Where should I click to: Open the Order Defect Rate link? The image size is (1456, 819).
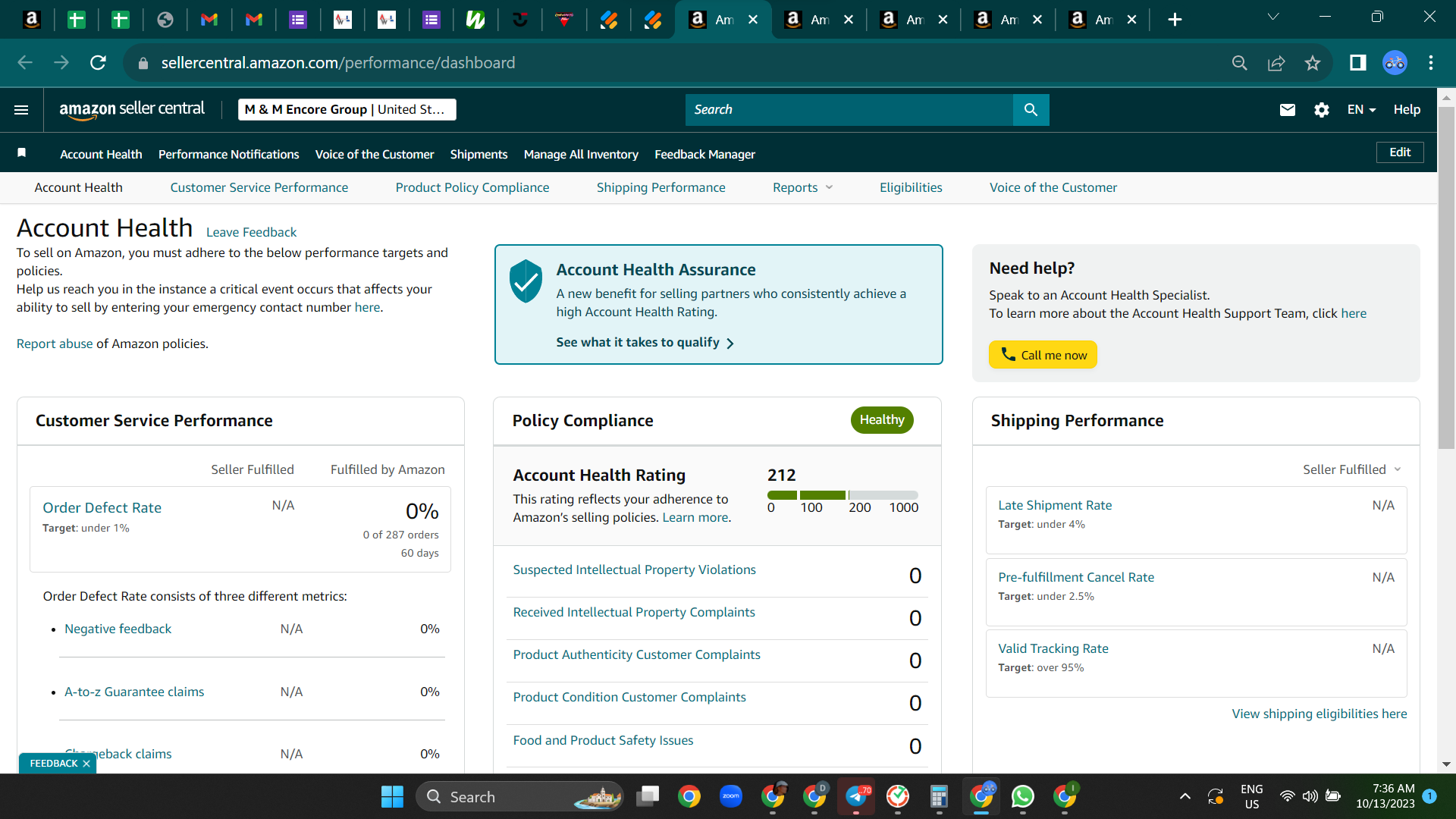tap(102, 507)
